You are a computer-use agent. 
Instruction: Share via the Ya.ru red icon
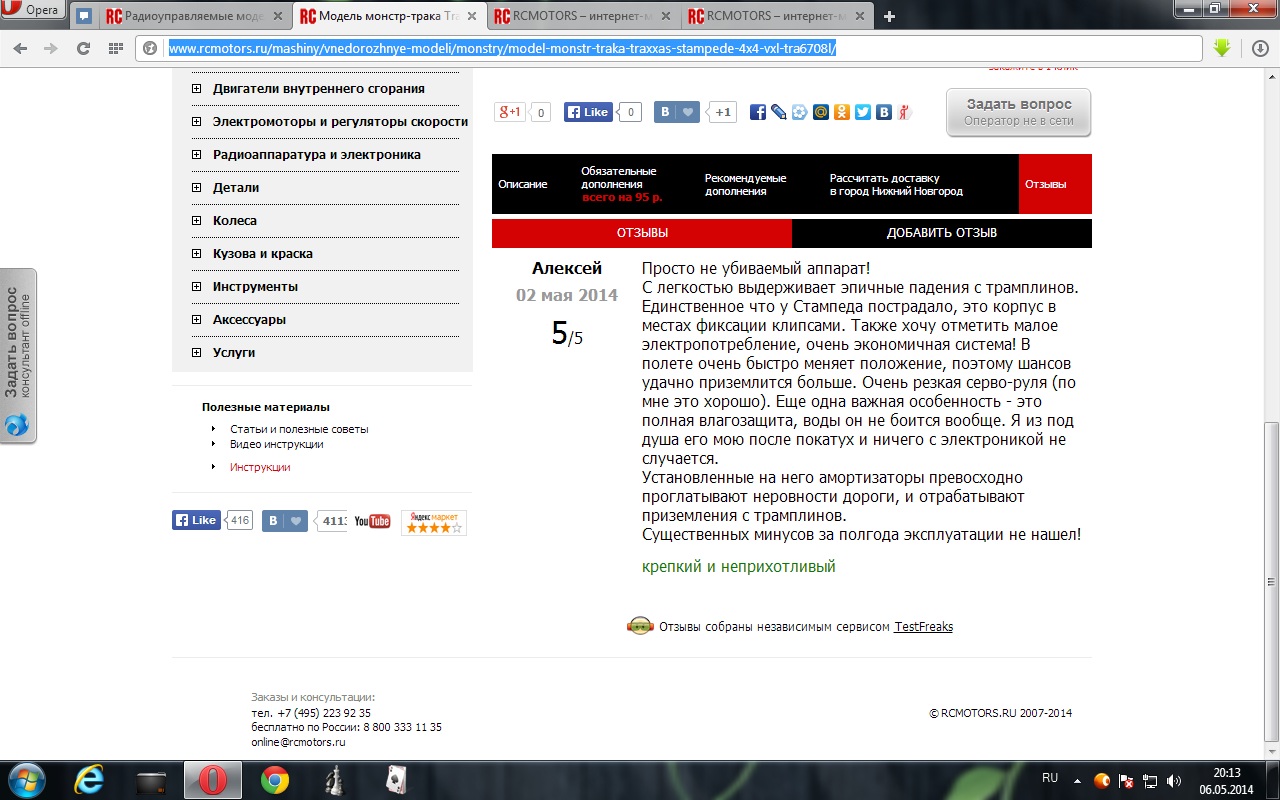905,113
